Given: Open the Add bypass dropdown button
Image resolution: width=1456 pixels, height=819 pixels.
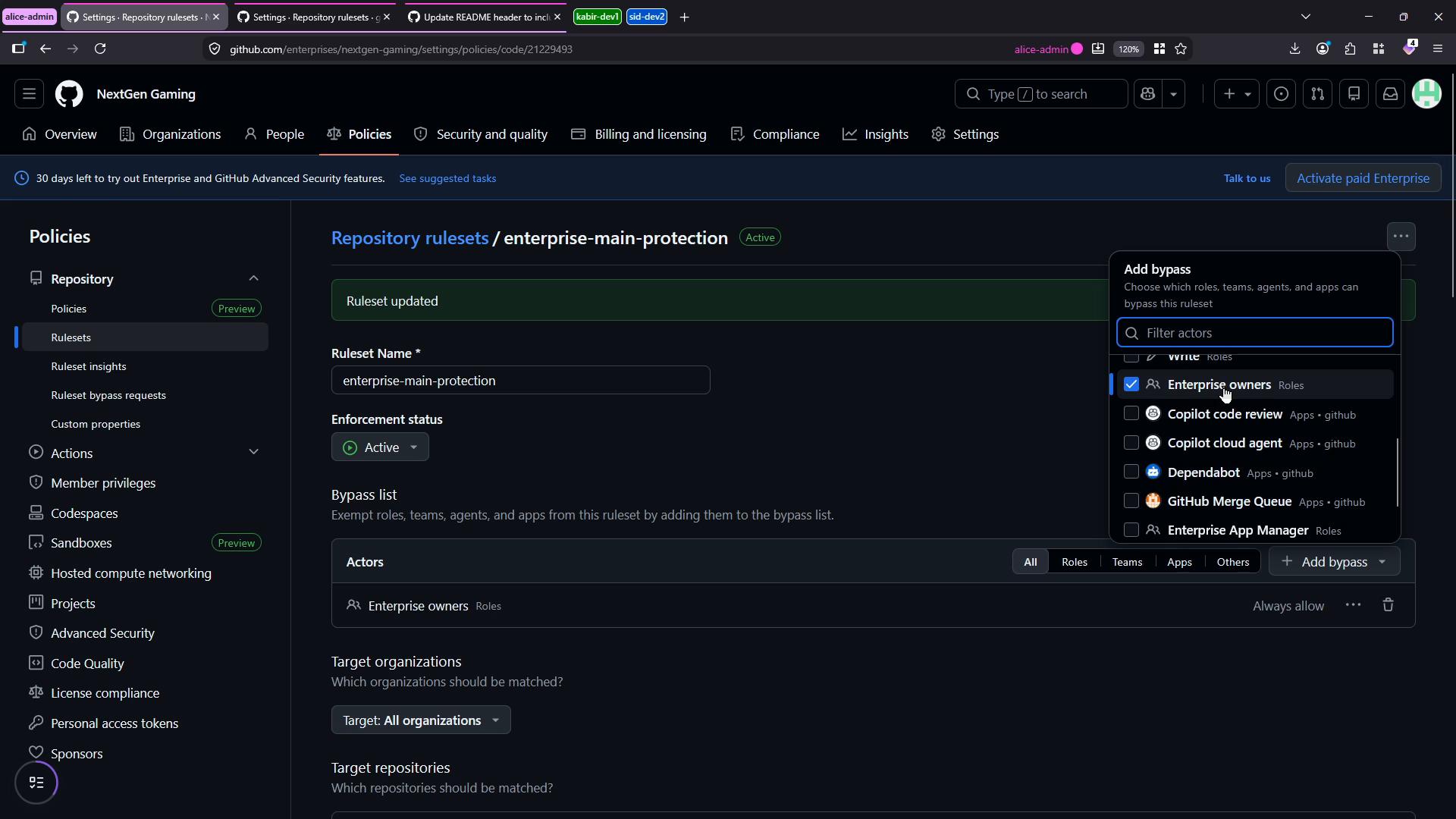Looking at the screenshot, I should tap(1334, 562).
